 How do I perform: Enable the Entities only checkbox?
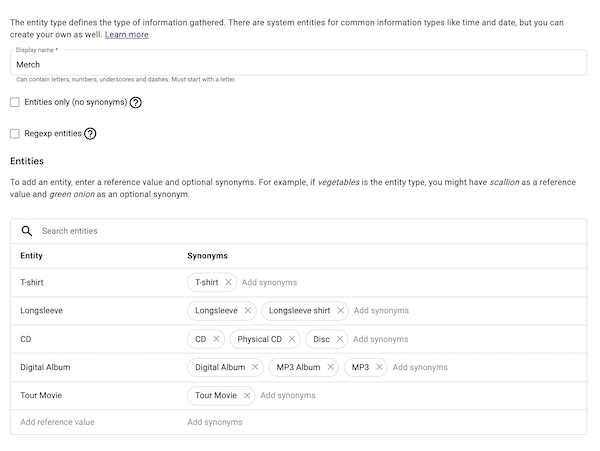pos(15,102)
